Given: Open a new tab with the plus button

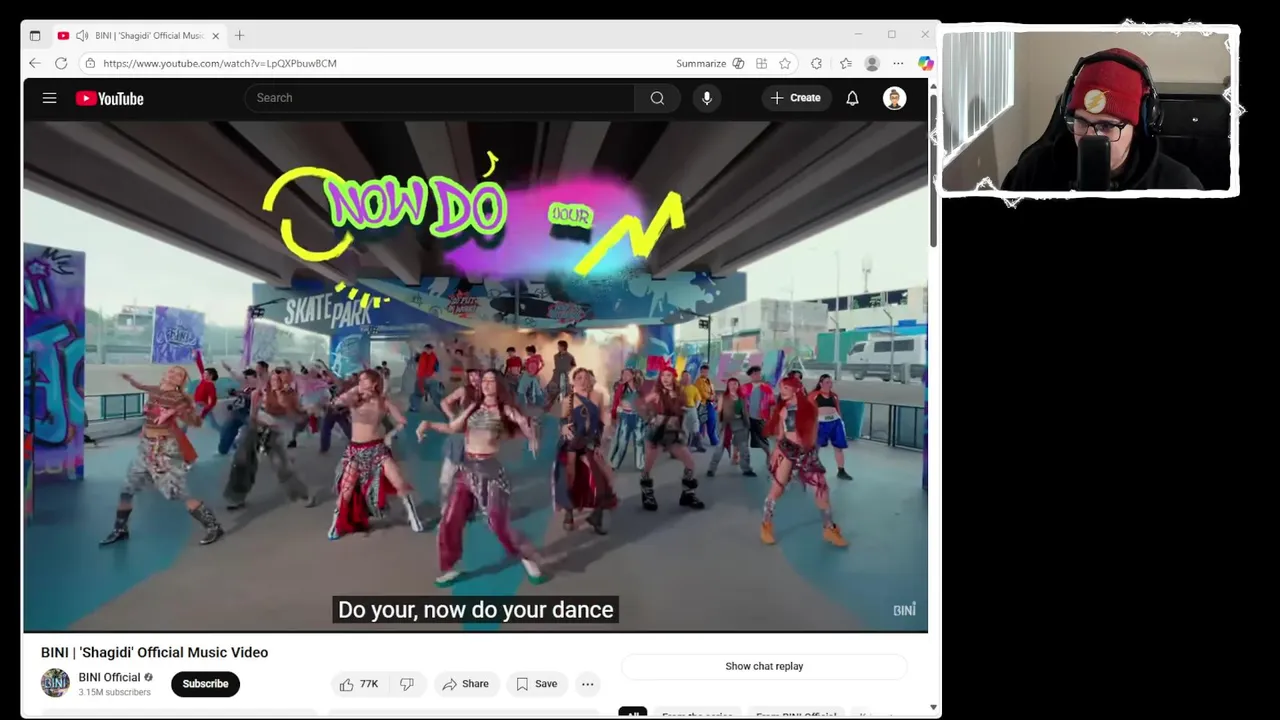Looking at the screenshot, I should click(239, 35).
